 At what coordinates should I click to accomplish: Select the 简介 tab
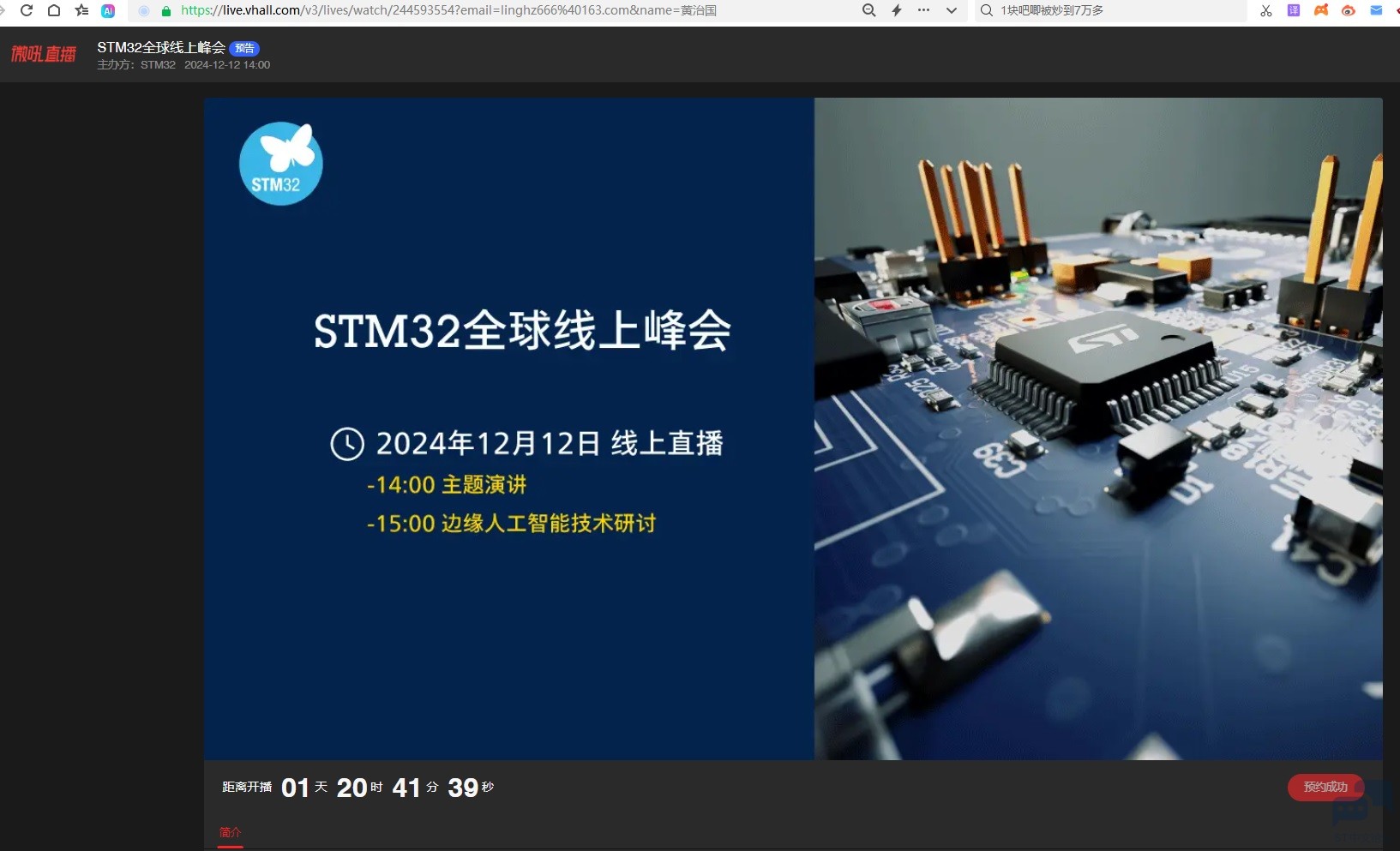230,832
